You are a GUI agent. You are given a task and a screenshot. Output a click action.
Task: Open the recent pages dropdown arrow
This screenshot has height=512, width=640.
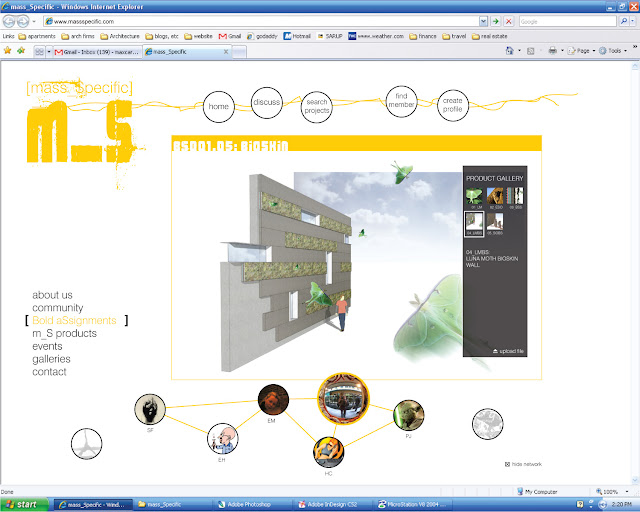click(34, 21)
